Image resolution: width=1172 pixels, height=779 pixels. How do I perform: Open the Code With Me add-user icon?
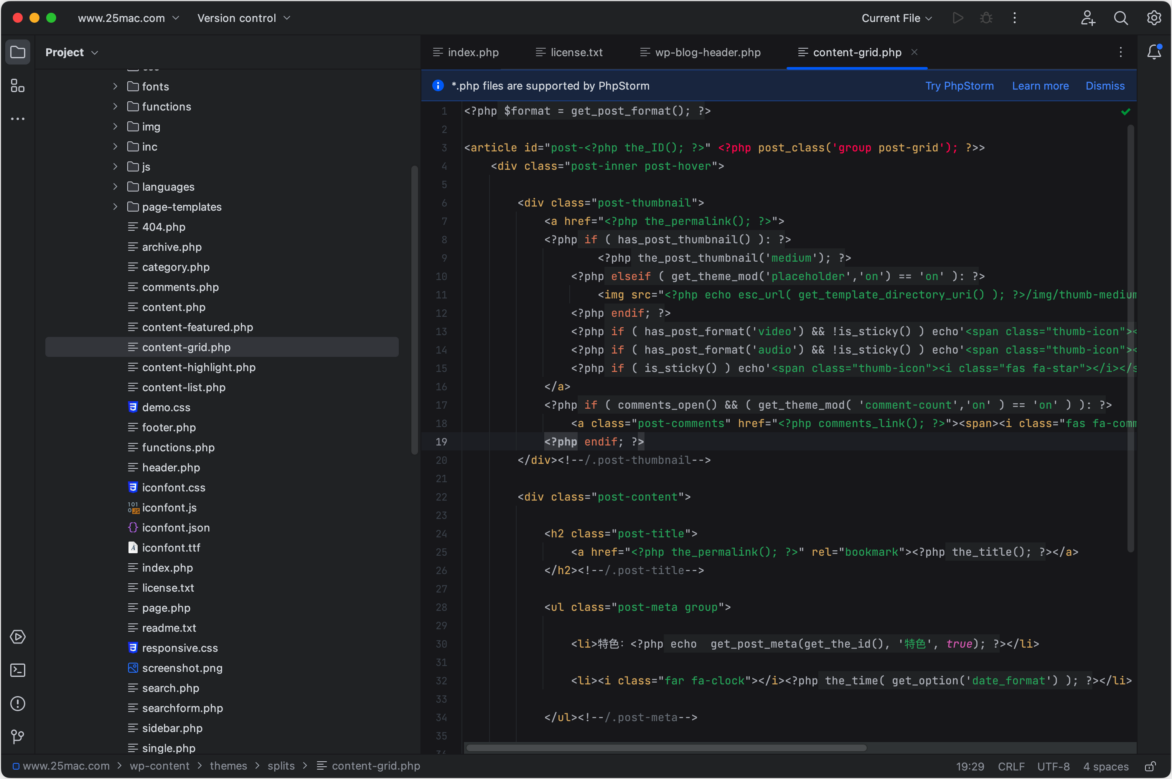click(1088, 18)
